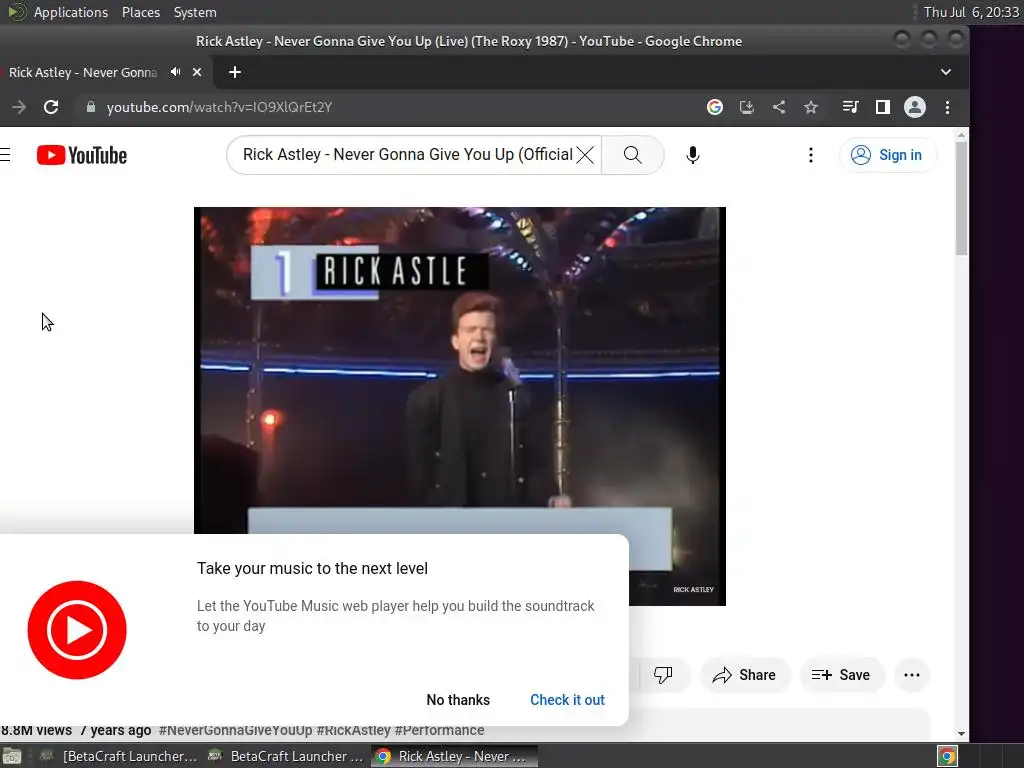This screenshot has height=768, width=1024.
Task: Dismiss promo with No thanks
Action: click(458, 699)
